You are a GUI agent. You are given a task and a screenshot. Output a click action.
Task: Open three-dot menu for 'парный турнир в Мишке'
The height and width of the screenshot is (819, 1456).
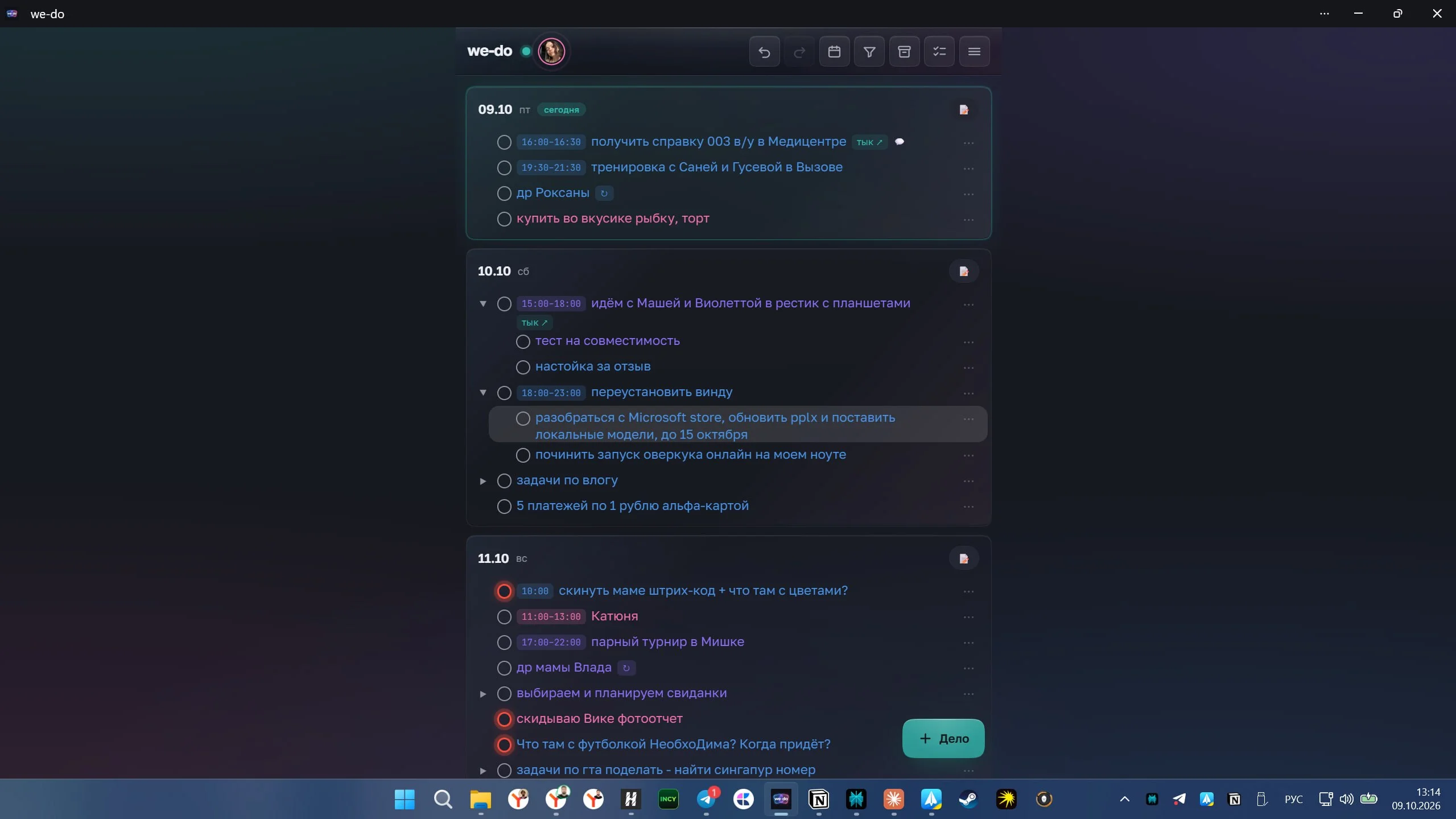pyautogui.click(x=968, y=643)
